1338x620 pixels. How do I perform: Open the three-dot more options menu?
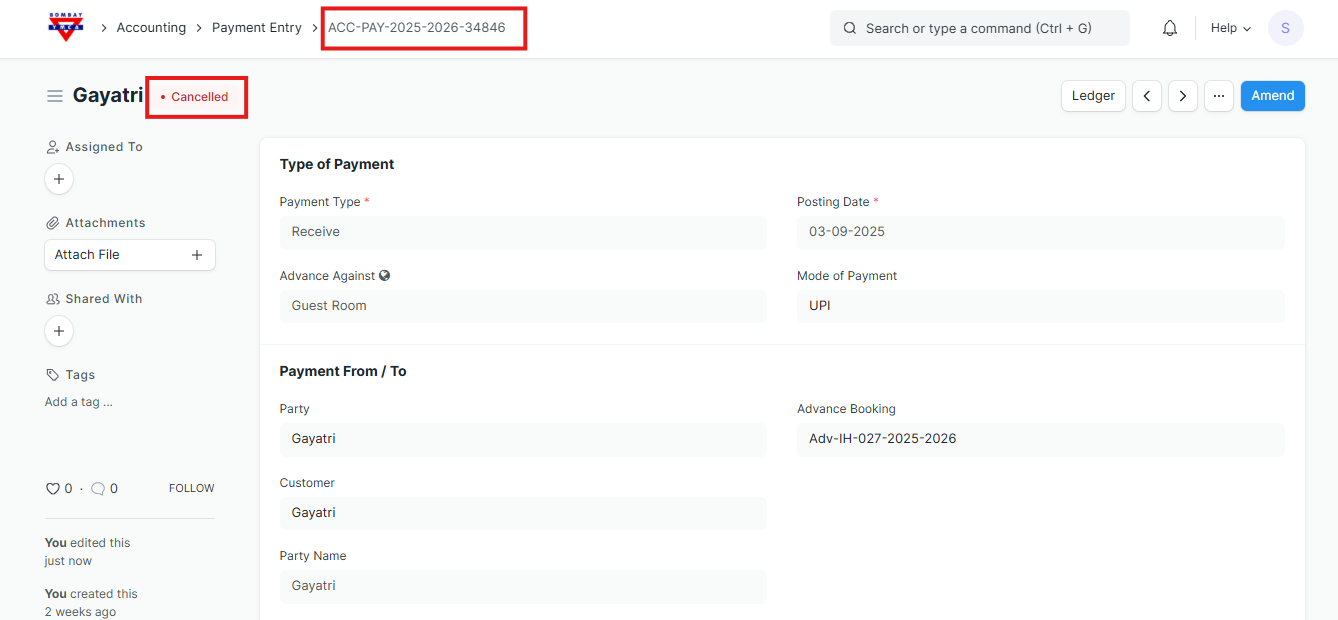click(1218, 96)
